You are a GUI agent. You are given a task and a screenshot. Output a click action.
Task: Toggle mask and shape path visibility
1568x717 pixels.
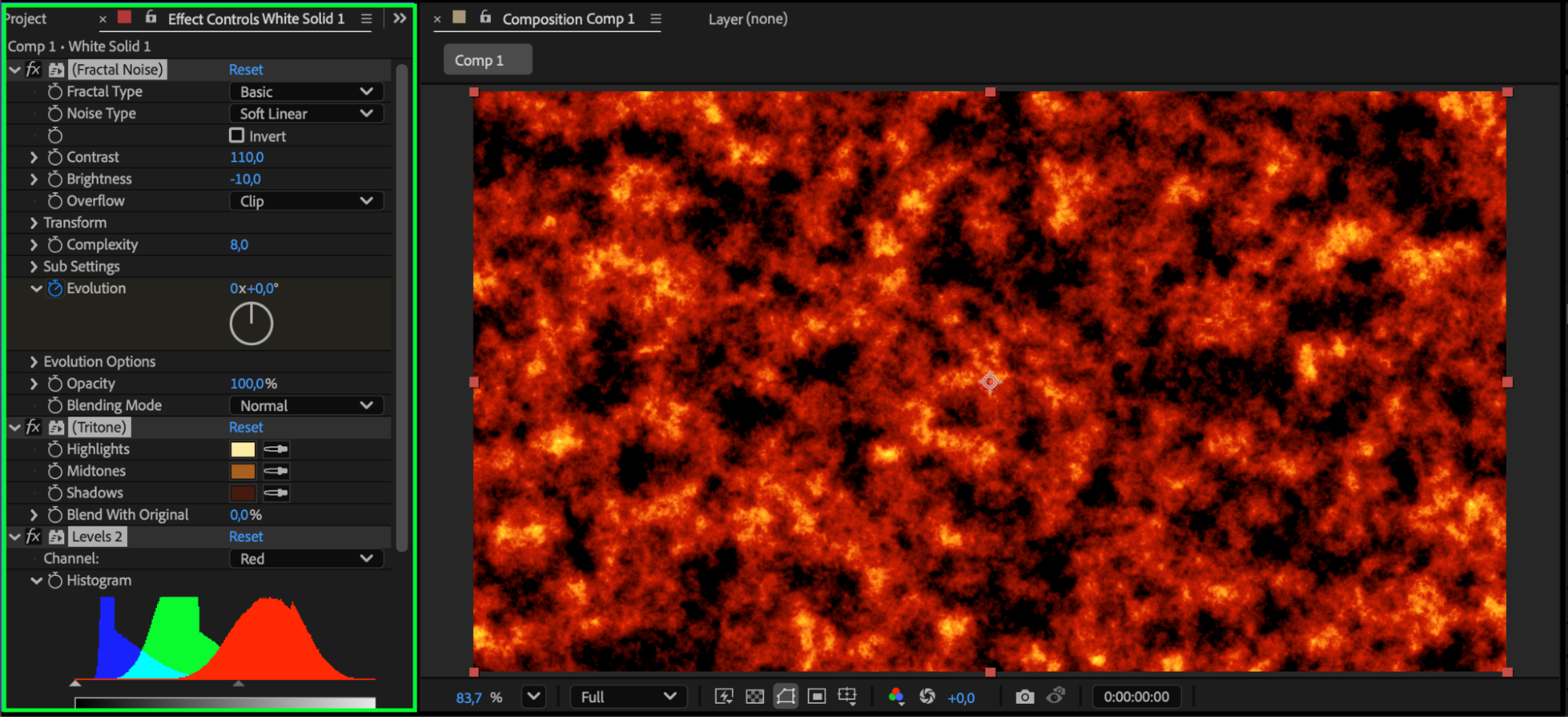coord(785,697)
